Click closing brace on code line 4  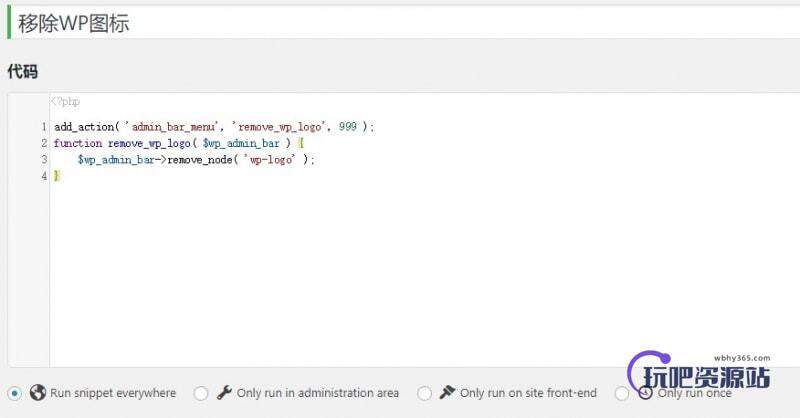click(57, 176)
